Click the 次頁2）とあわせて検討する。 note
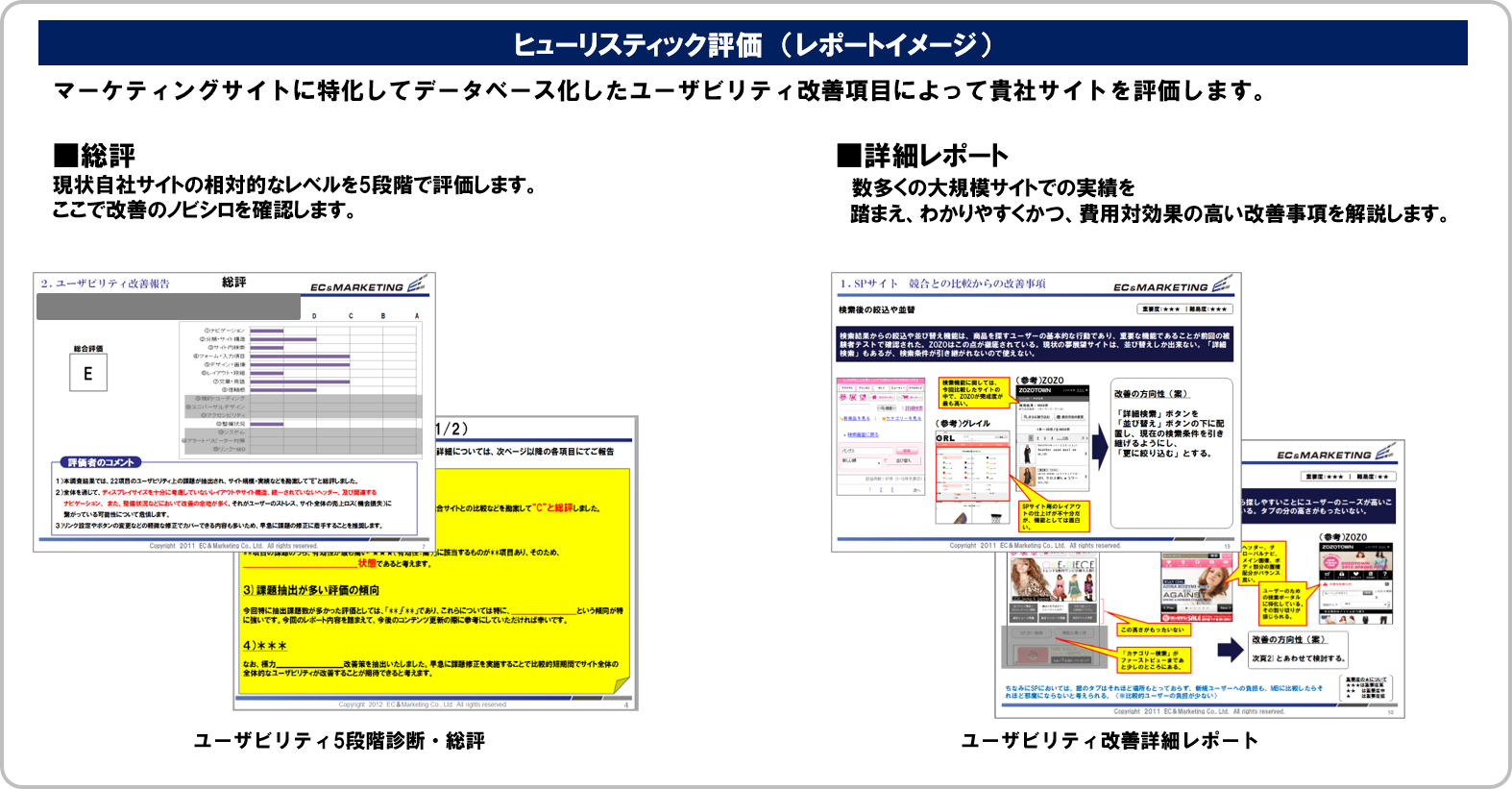The height and width of the screenshot is (789, 1512). [x=1299, y=658]
